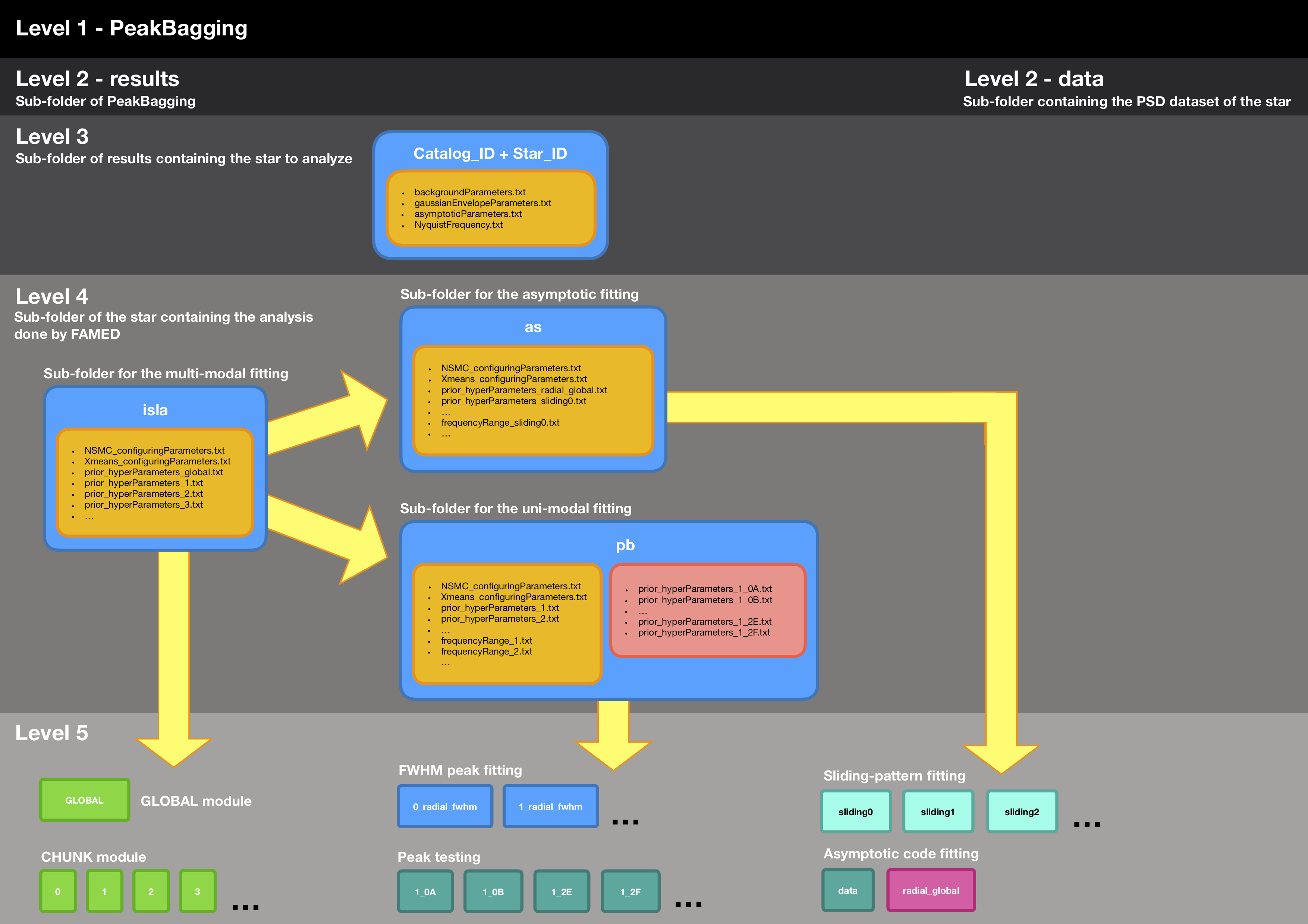1308x924 pixels.
Task: Click CHUNK module box labeled 3
Action: pos(197,892)
